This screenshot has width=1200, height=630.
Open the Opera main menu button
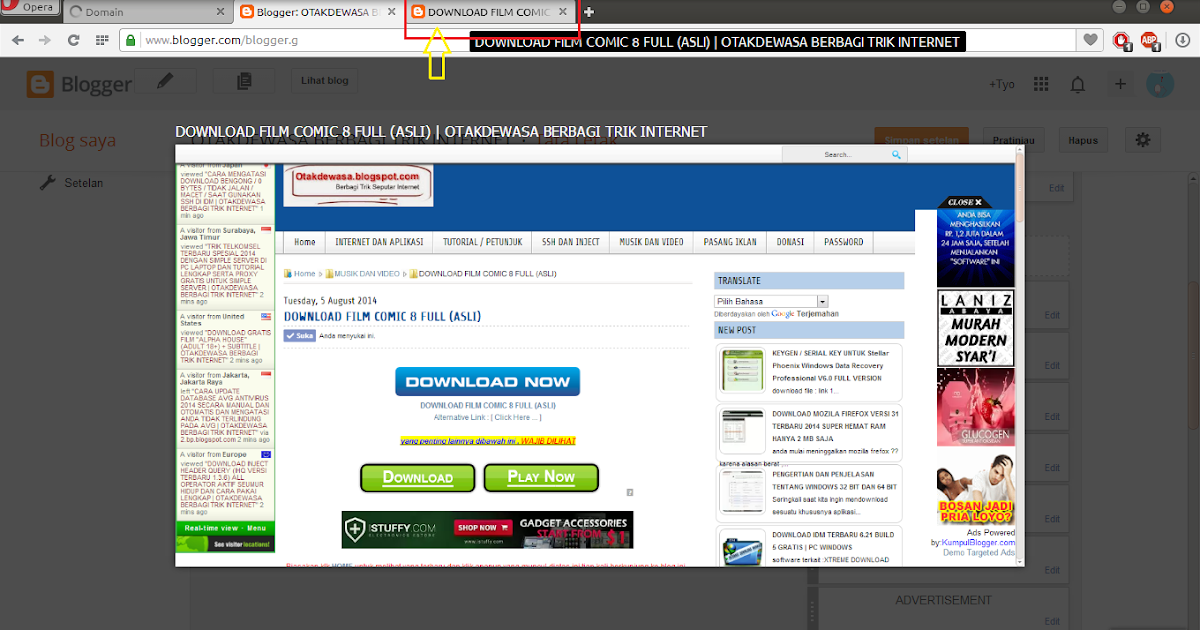pos(30,8)
